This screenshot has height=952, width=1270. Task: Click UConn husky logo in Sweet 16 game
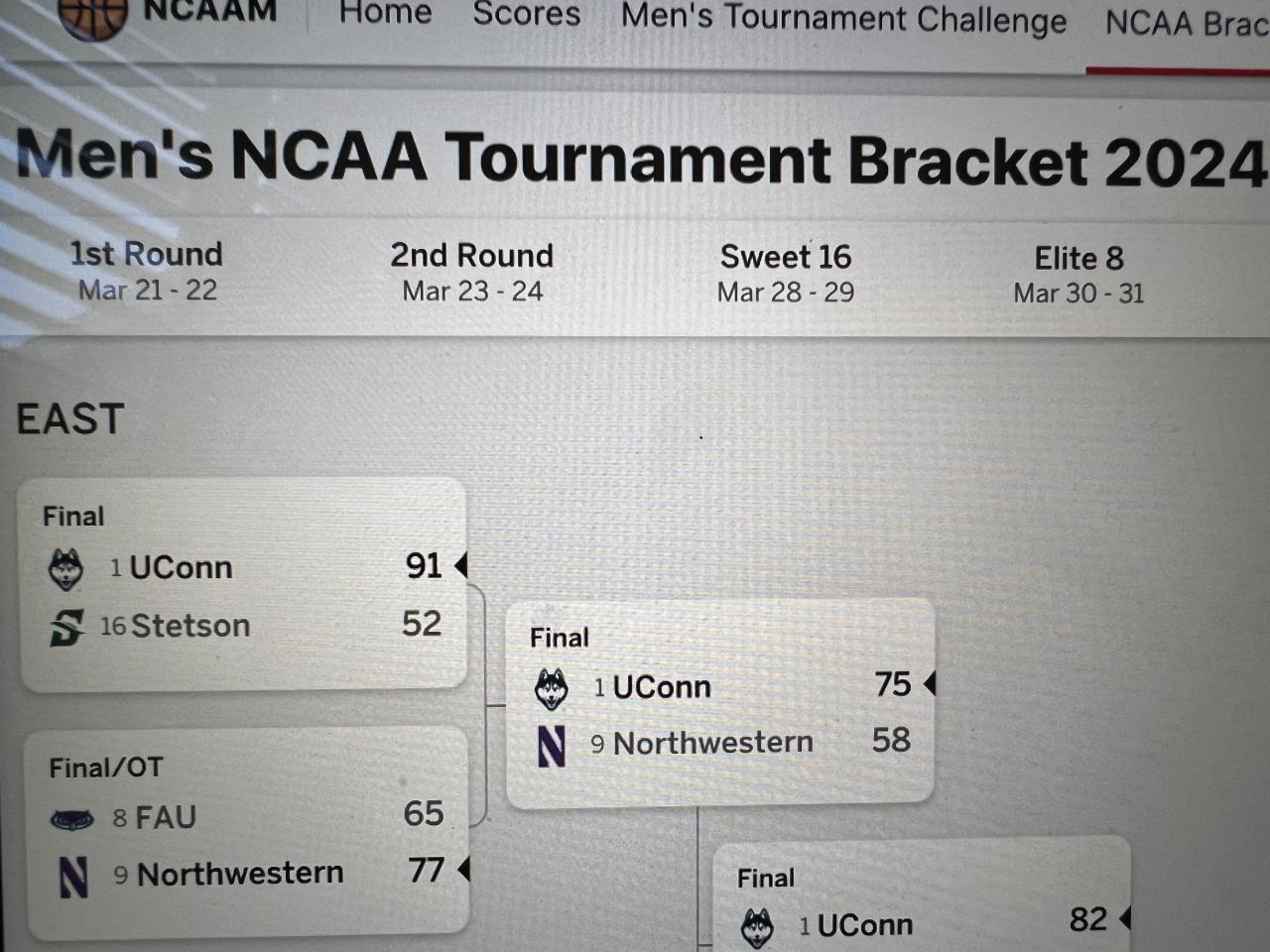point(757,928)
